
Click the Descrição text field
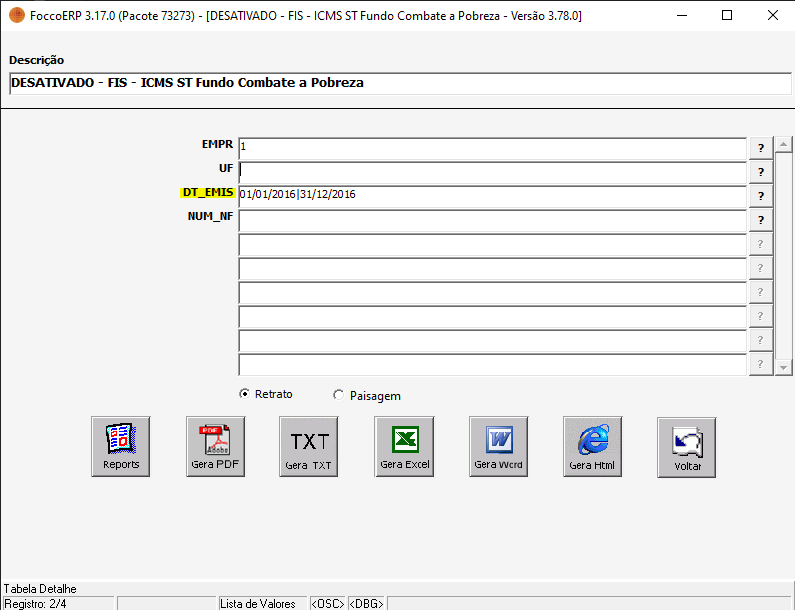[x=400, y=83]
